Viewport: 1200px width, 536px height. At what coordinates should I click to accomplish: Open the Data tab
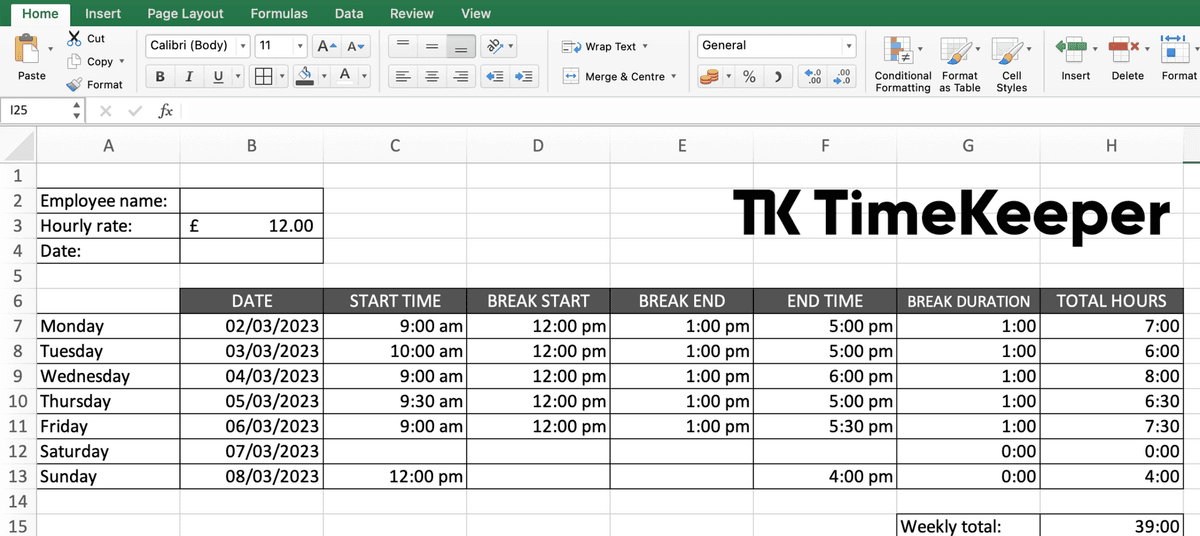tap(349, 13)
